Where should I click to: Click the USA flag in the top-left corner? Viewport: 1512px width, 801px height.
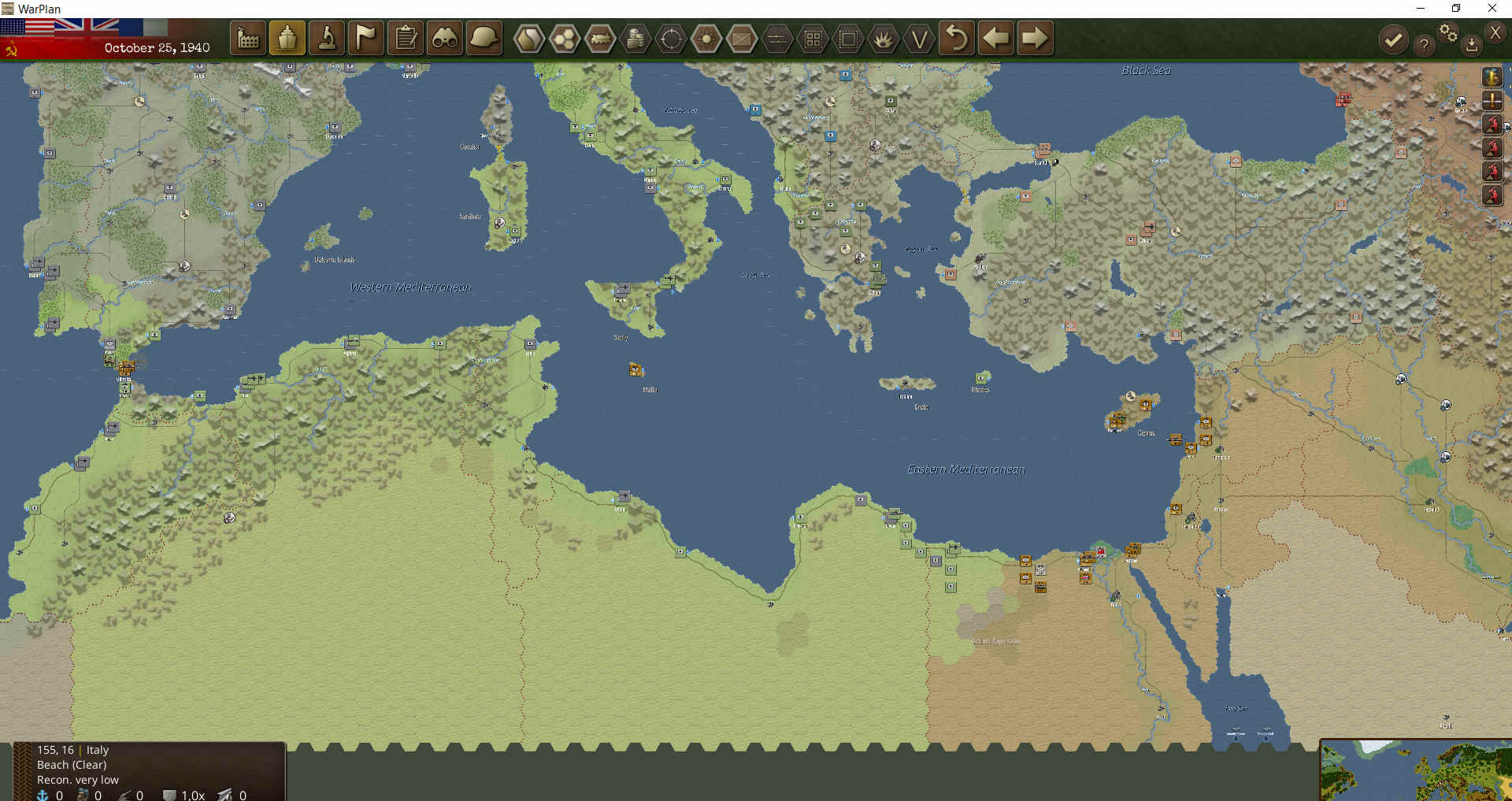27,28
